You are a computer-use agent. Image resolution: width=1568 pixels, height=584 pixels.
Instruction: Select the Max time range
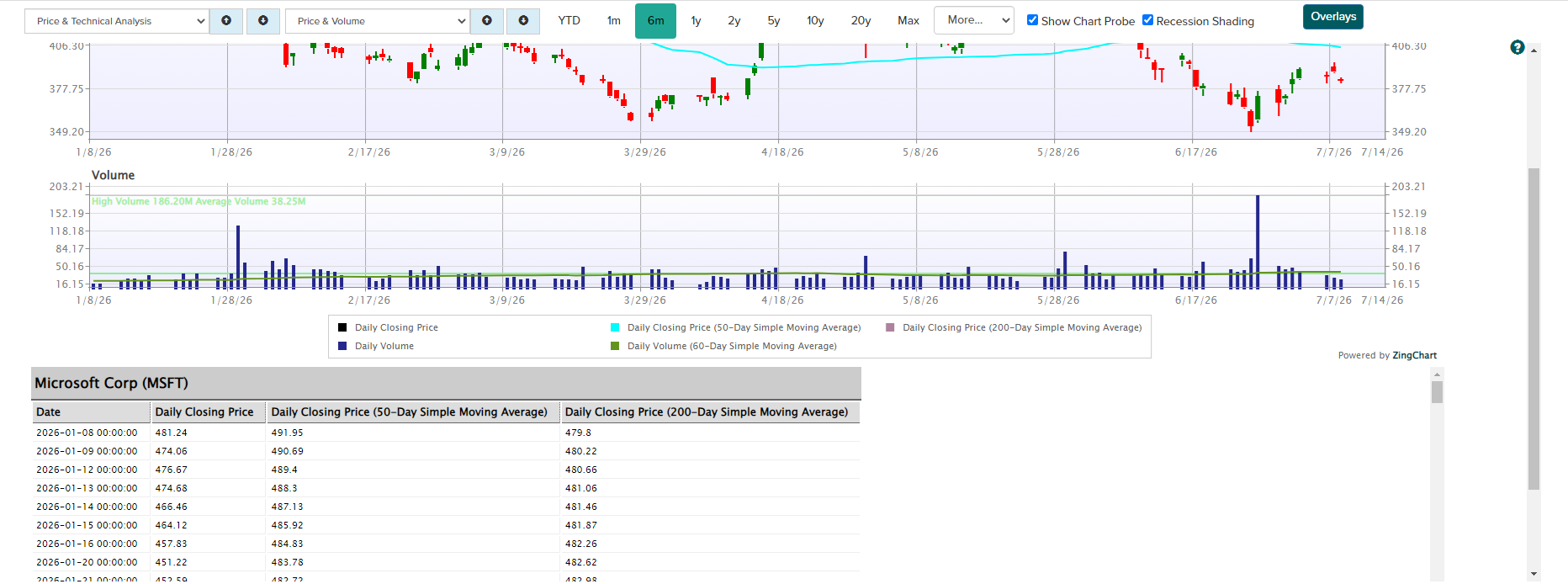(908, 21)
